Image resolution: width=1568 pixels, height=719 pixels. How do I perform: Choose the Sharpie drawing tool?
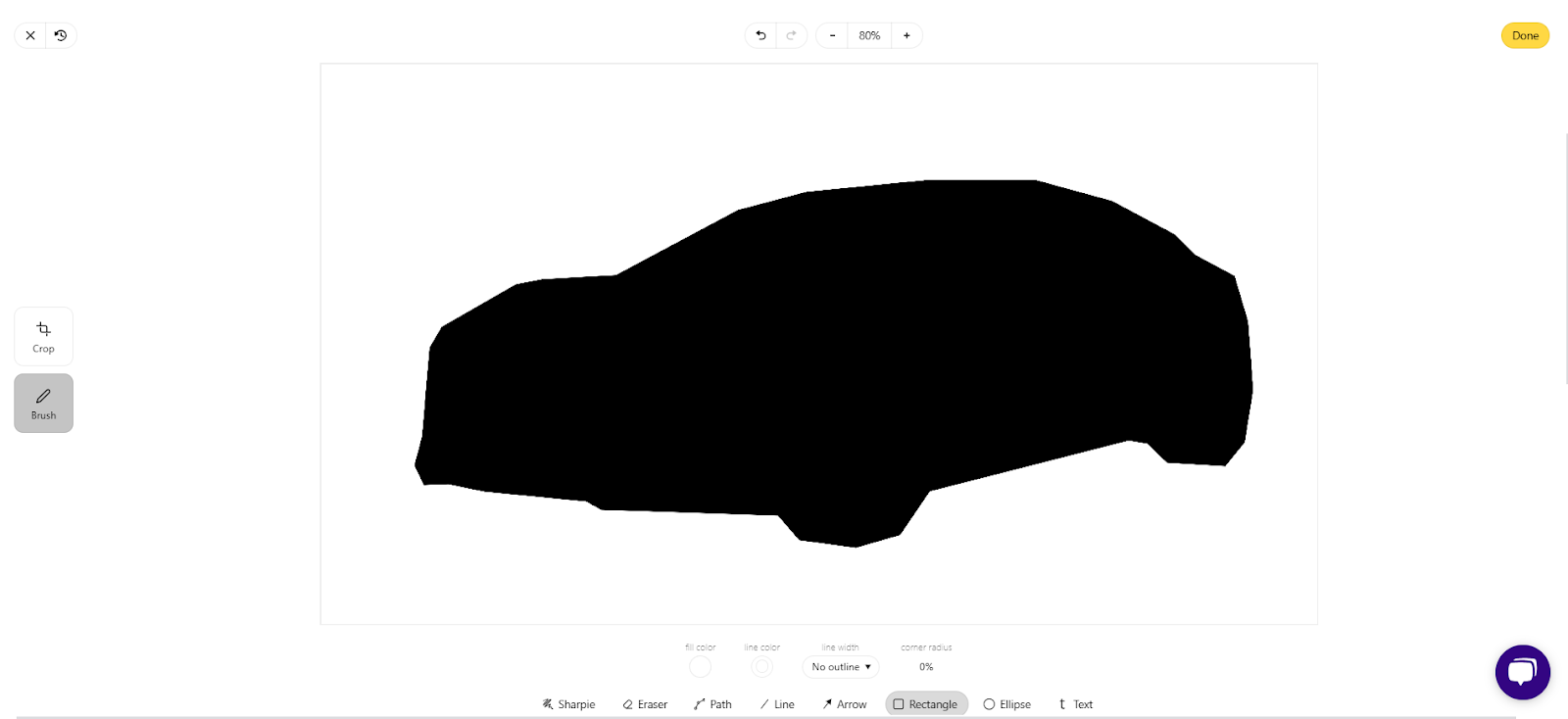(x=568, y=704)
